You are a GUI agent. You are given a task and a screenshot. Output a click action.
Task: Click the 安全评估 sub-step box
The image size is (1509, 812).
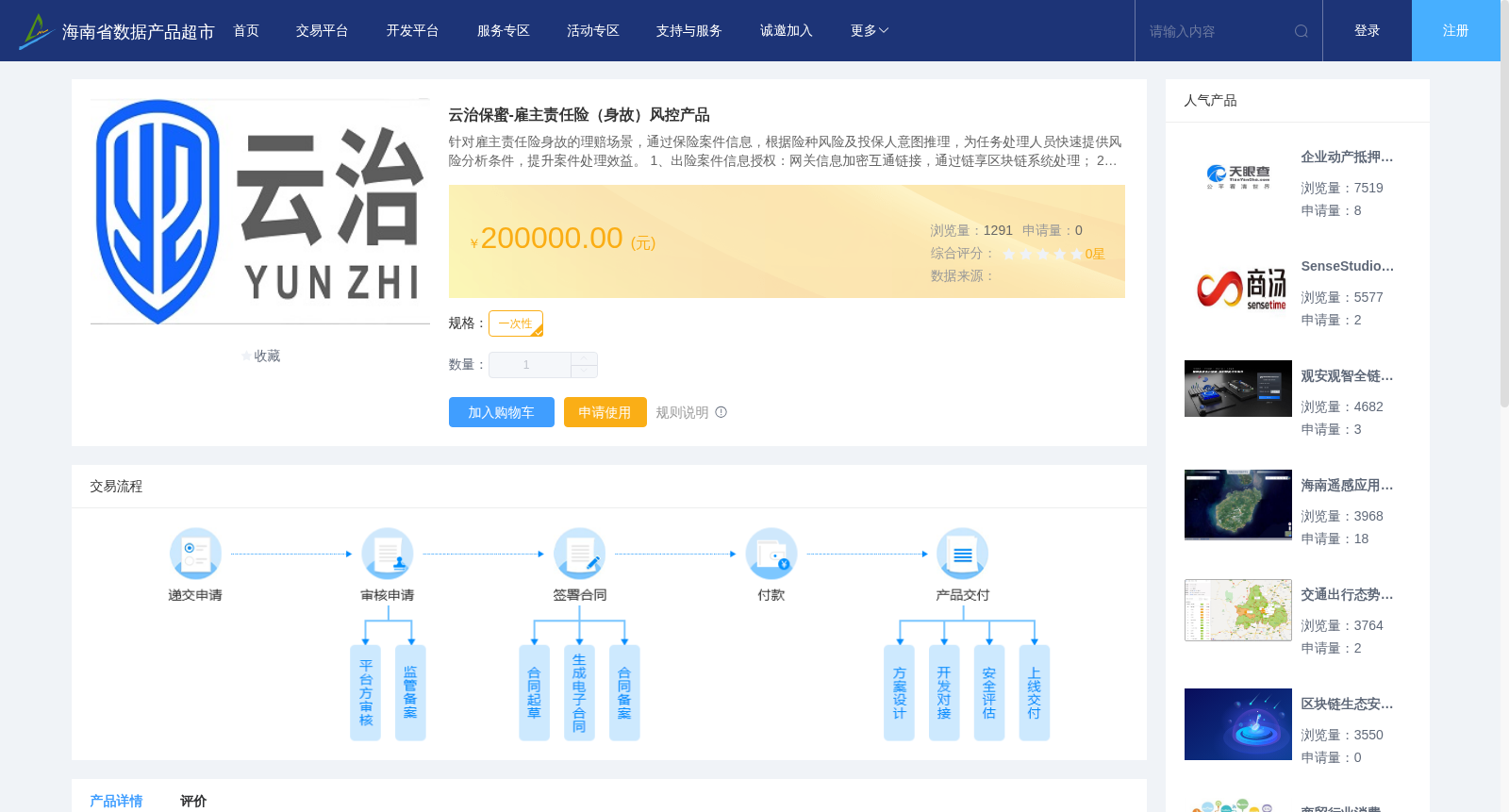coord(989,693)
